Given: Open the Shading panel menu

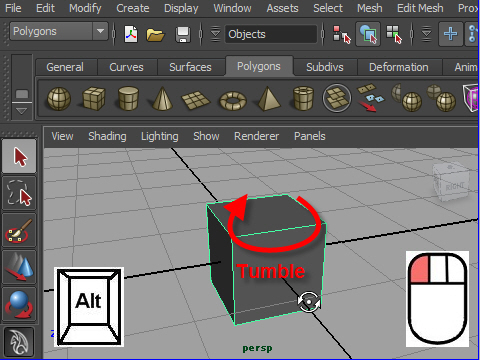Looking at the screenshot, I should pos(107,136).
